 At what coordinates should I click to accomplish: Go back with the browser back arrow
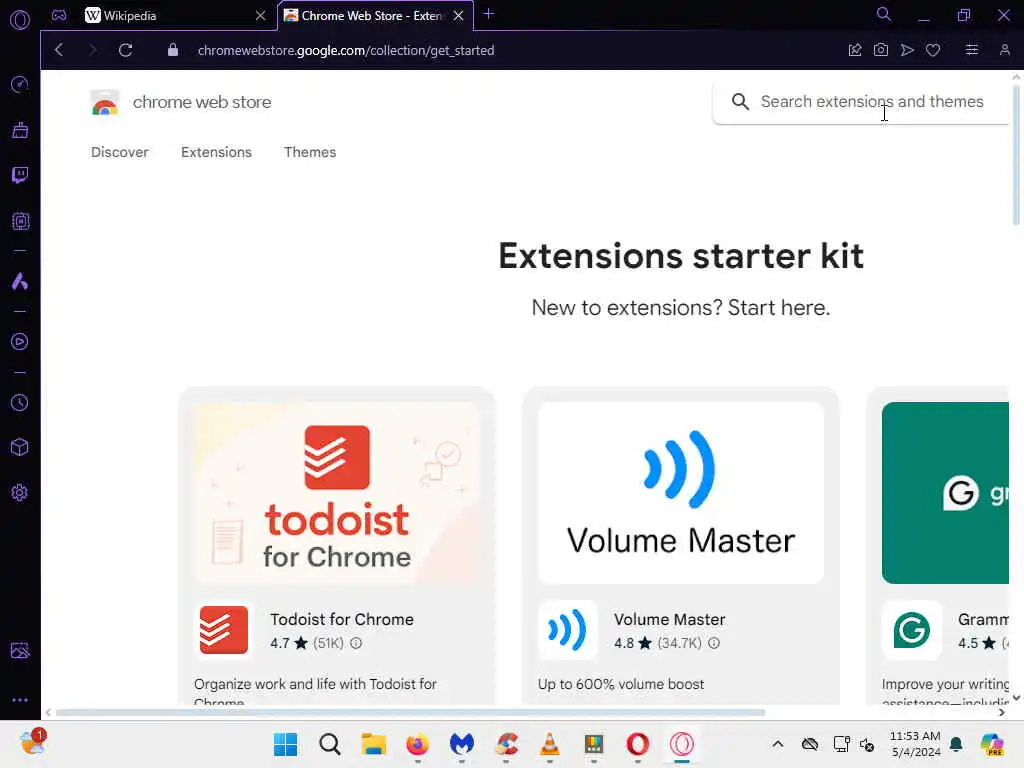(x=59, y=50)
